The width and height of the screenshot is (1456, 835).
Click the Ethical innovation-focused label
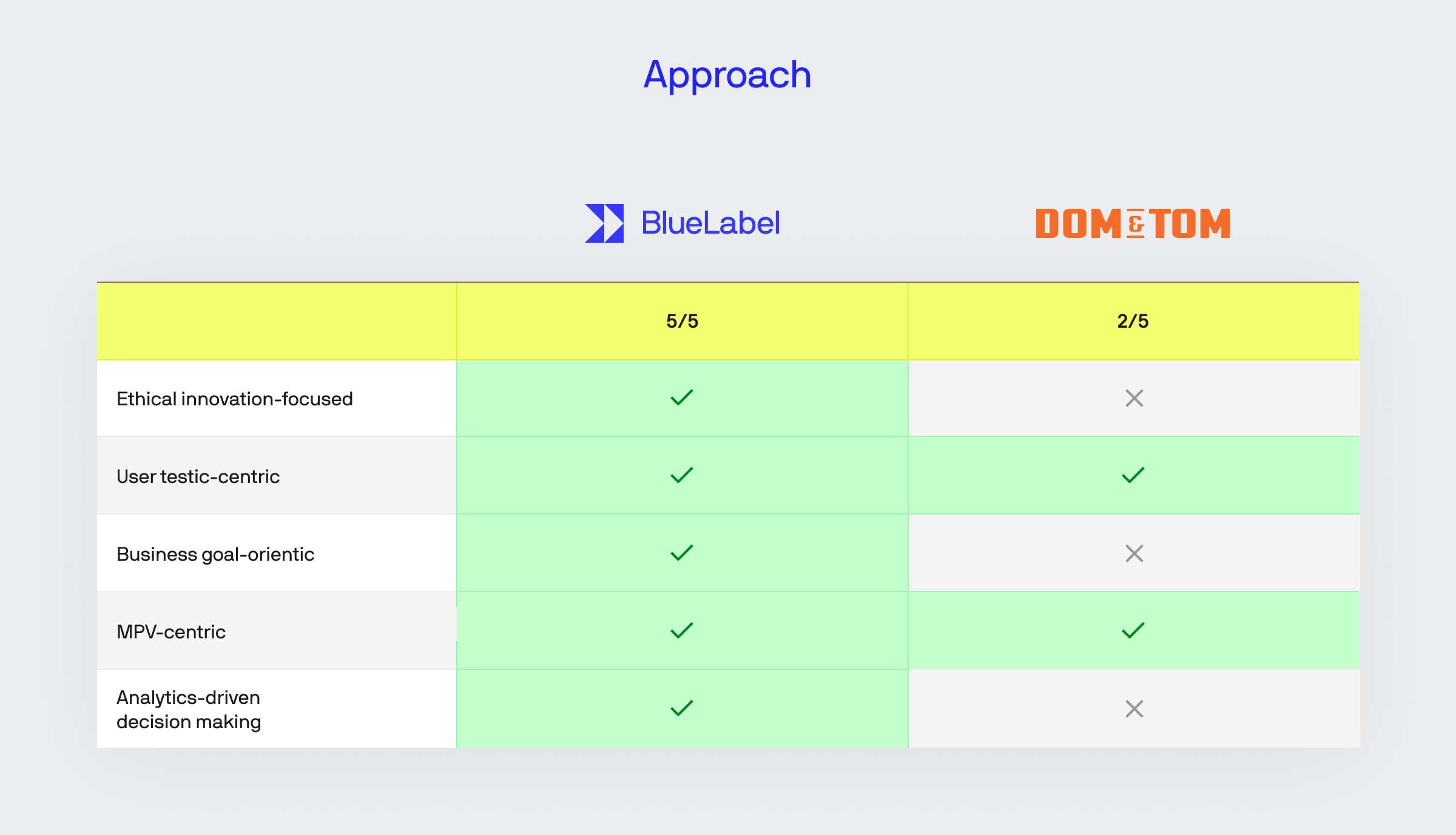tap(235, 399)
